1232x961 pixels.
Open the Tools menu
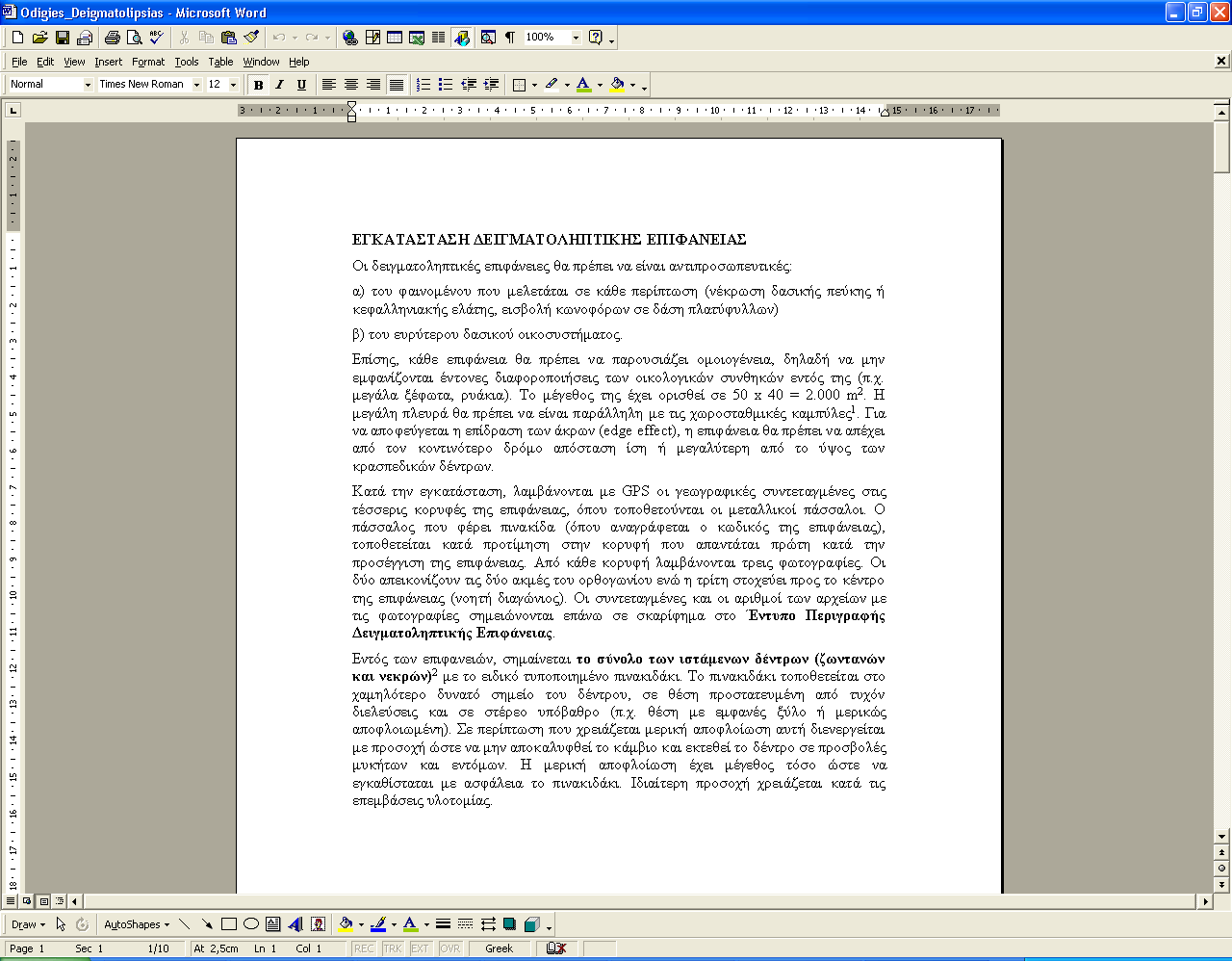tap(187, 62)
